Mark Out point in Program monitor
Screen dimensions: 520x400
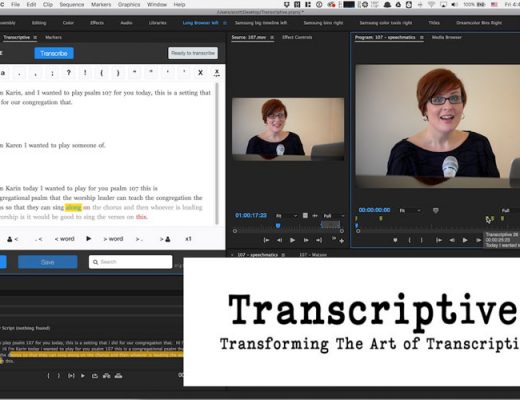422,240
